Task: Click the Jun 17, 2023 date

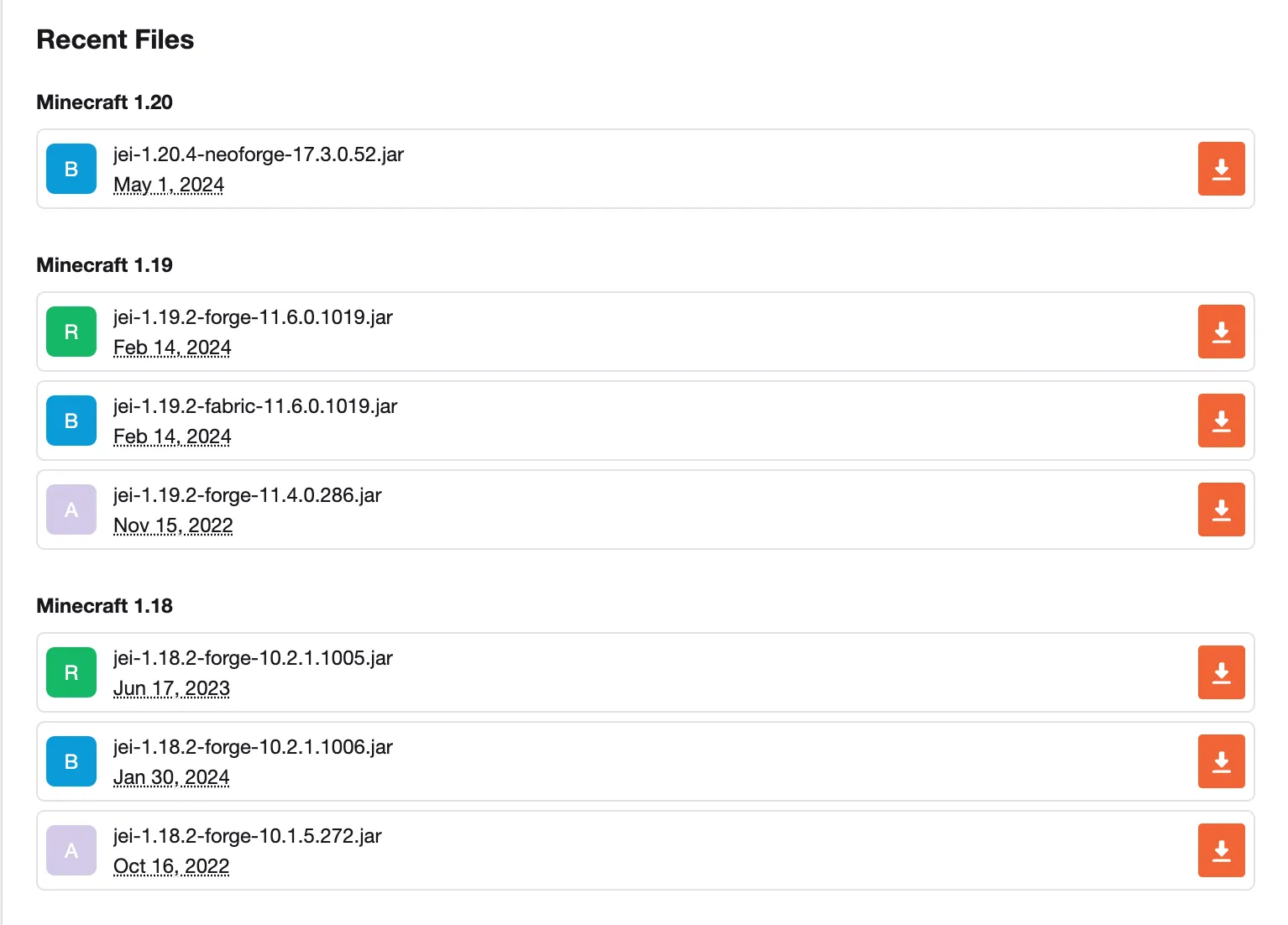Action: click(171, 688)
